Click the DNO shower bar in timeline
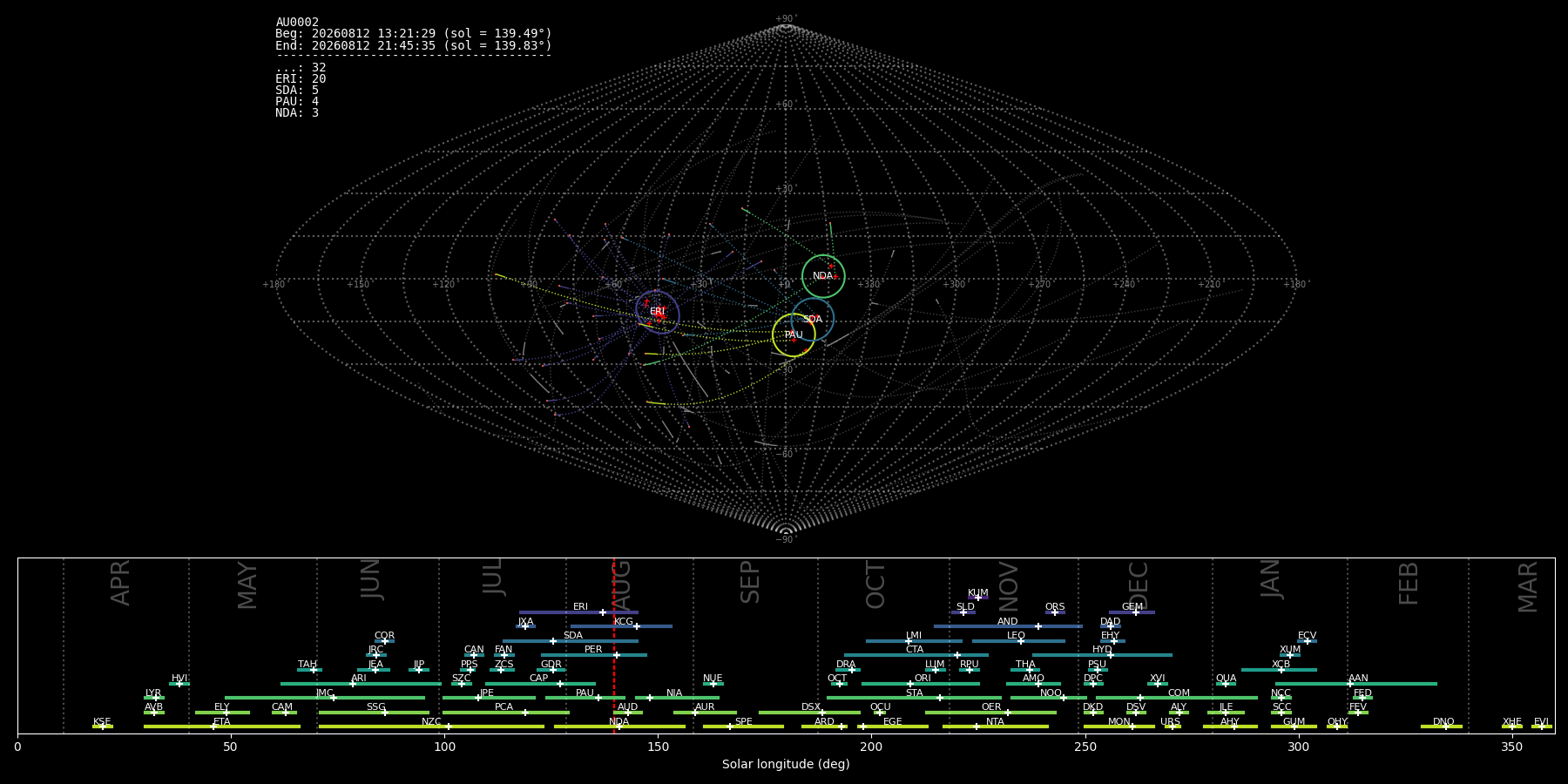The height and width of the screenshot is (784, 1568). click(x=1442, y=727)
